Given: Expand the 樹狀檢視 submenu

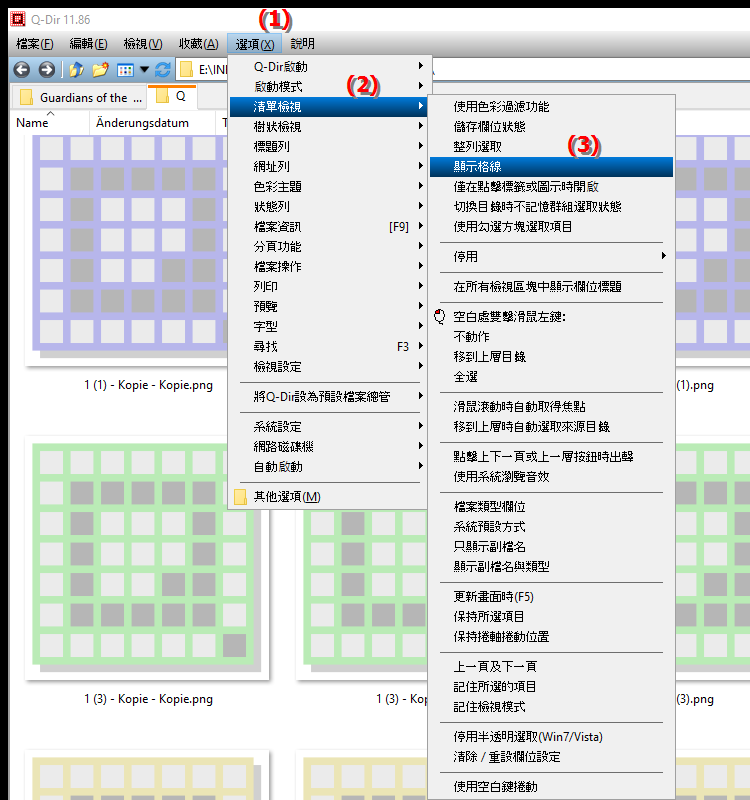Looking at the screenshot, I should coord(328,127).
